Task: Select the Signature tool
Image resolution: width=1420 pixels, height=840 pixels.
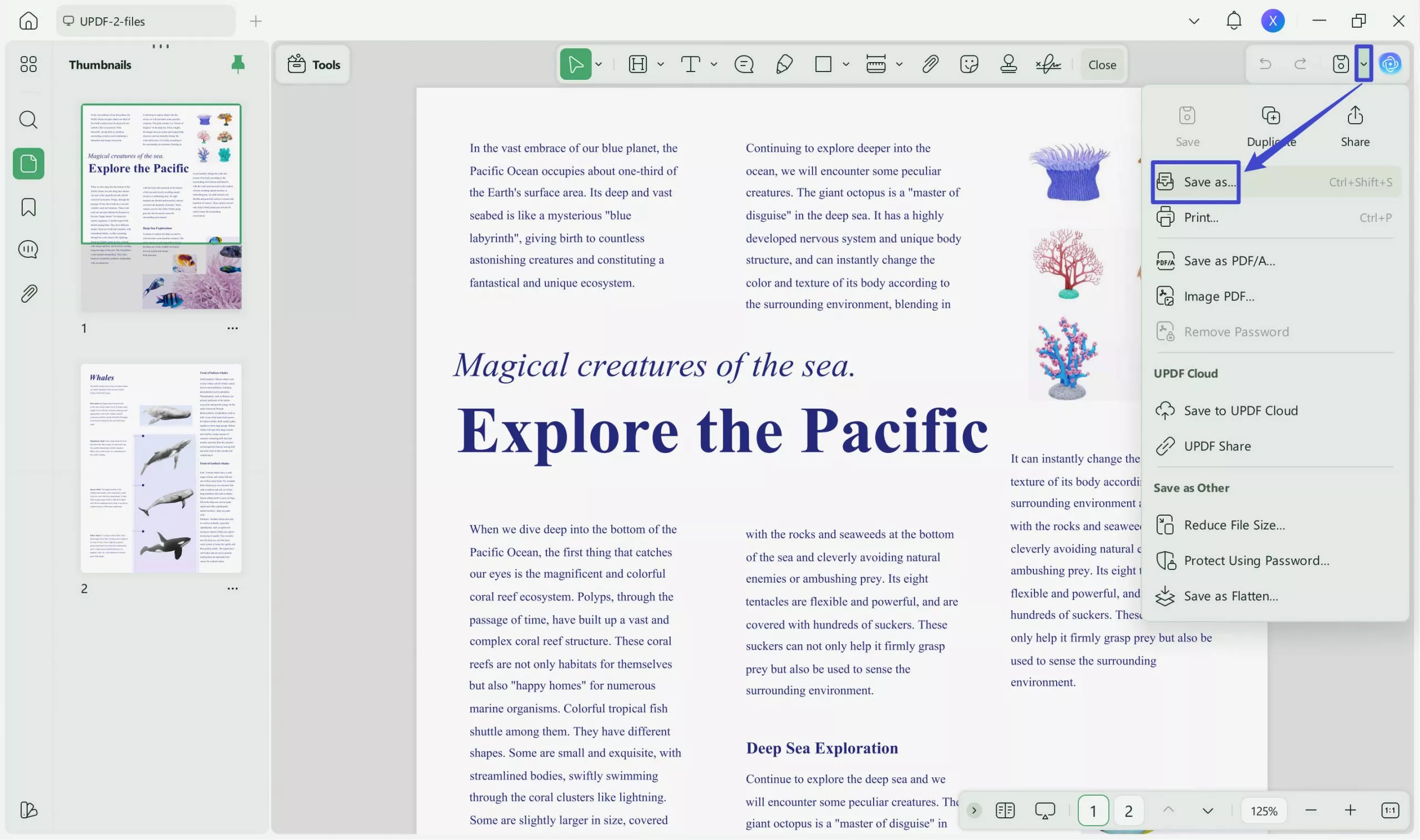Action: coord(1048,64)
